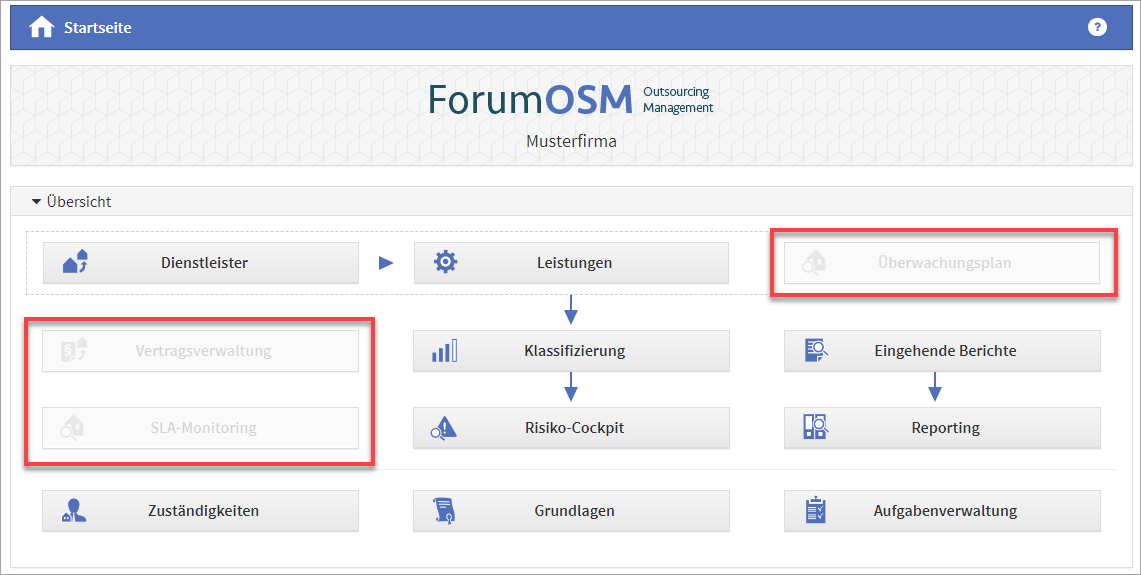Click the scroll icon on Grundlagen
Screen dimensions: 1141x575
click(444, 510)
